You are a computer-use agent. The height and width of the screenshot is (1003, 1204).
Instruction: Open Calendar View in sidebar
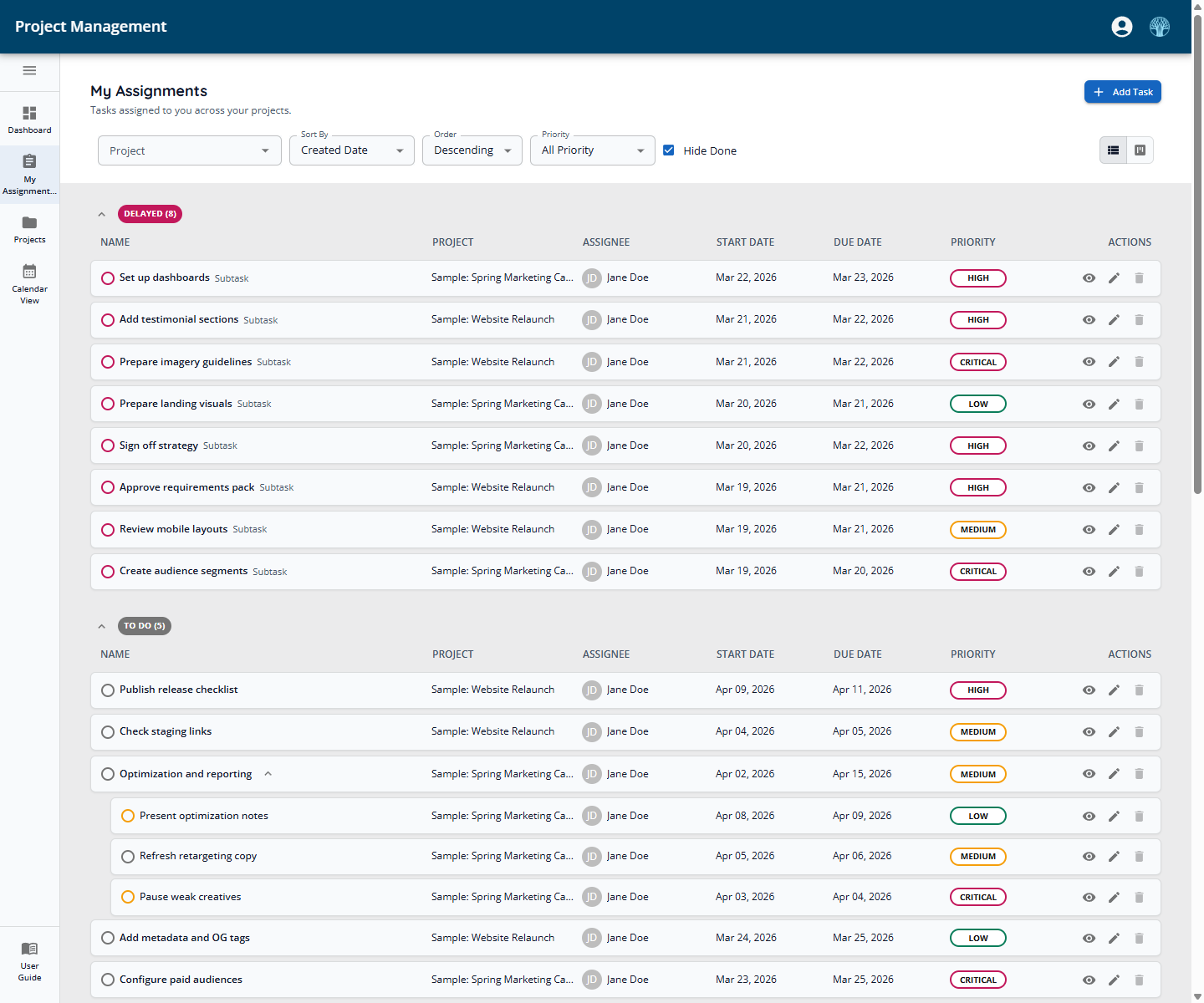29,283
